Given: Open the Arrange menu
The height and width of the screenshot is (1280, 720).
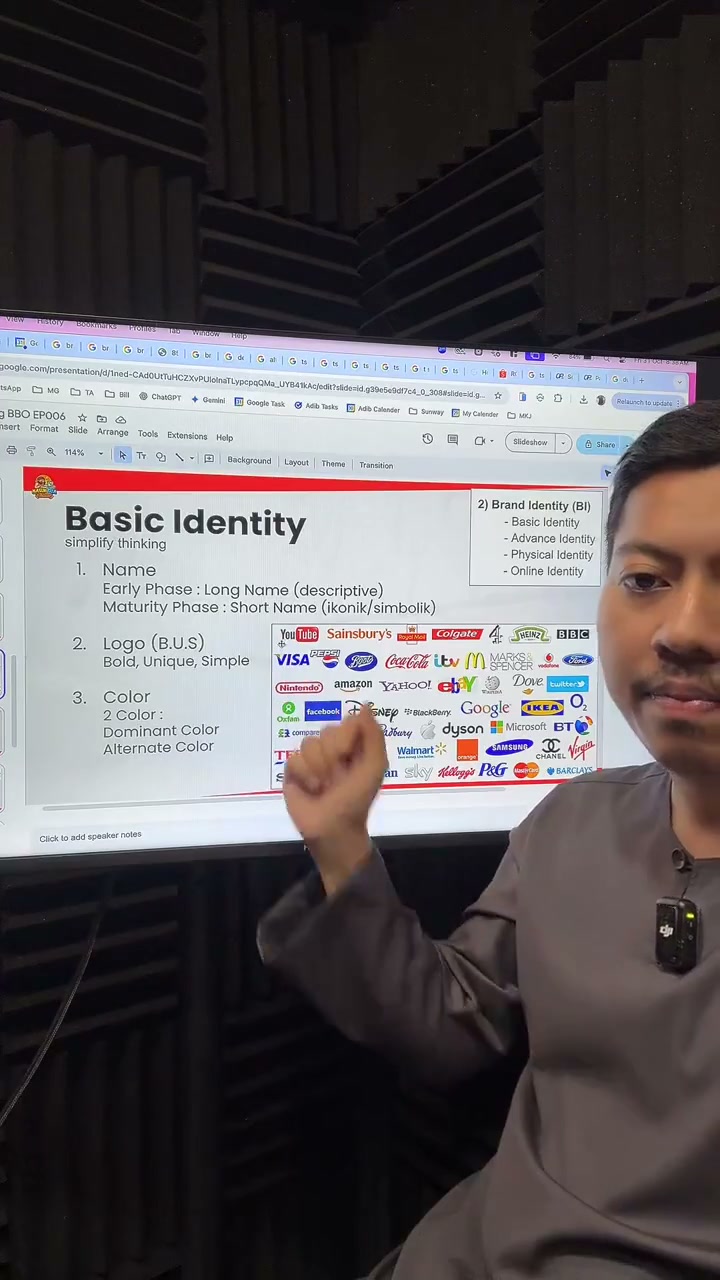Looking at the screenshot, I should coord(112,432).
